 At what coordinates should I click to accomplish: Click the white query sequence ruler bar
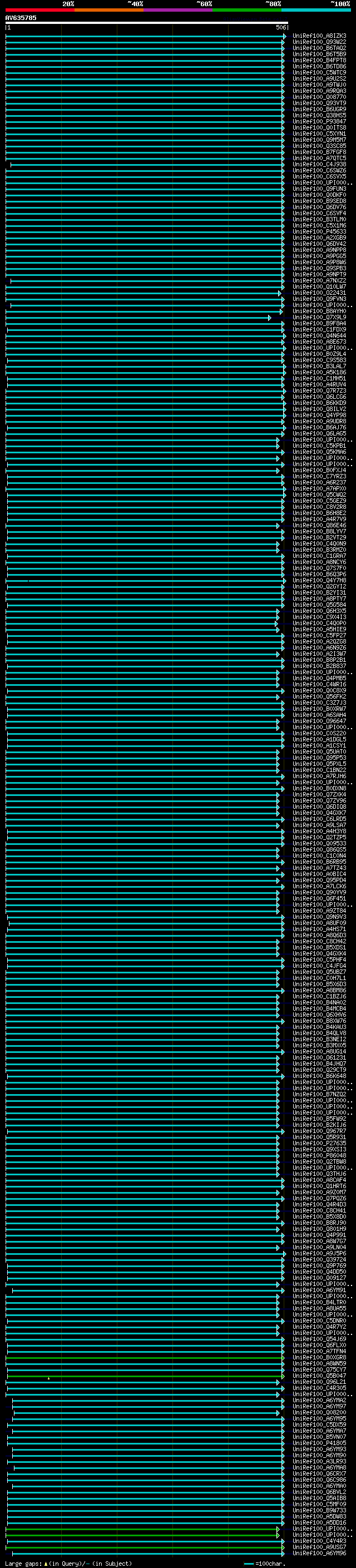[147, 22]
